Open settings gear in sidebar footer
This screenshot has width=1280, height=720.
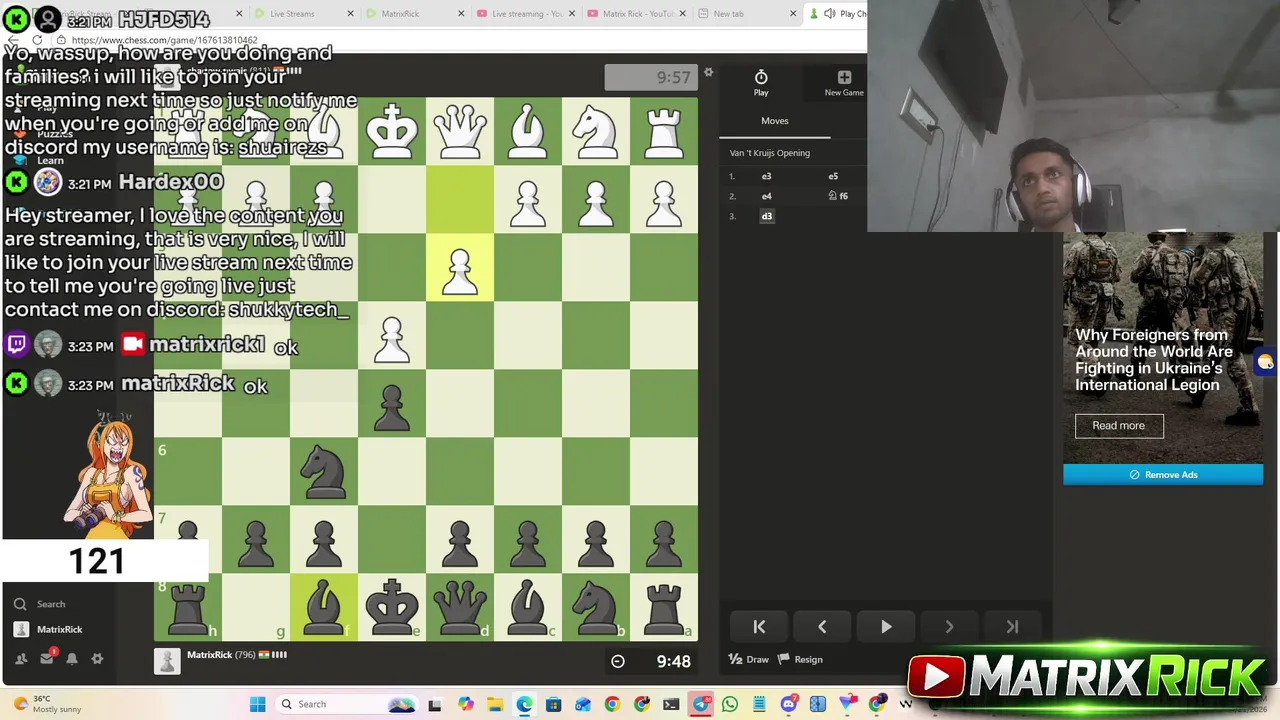[x=97, y=659]
